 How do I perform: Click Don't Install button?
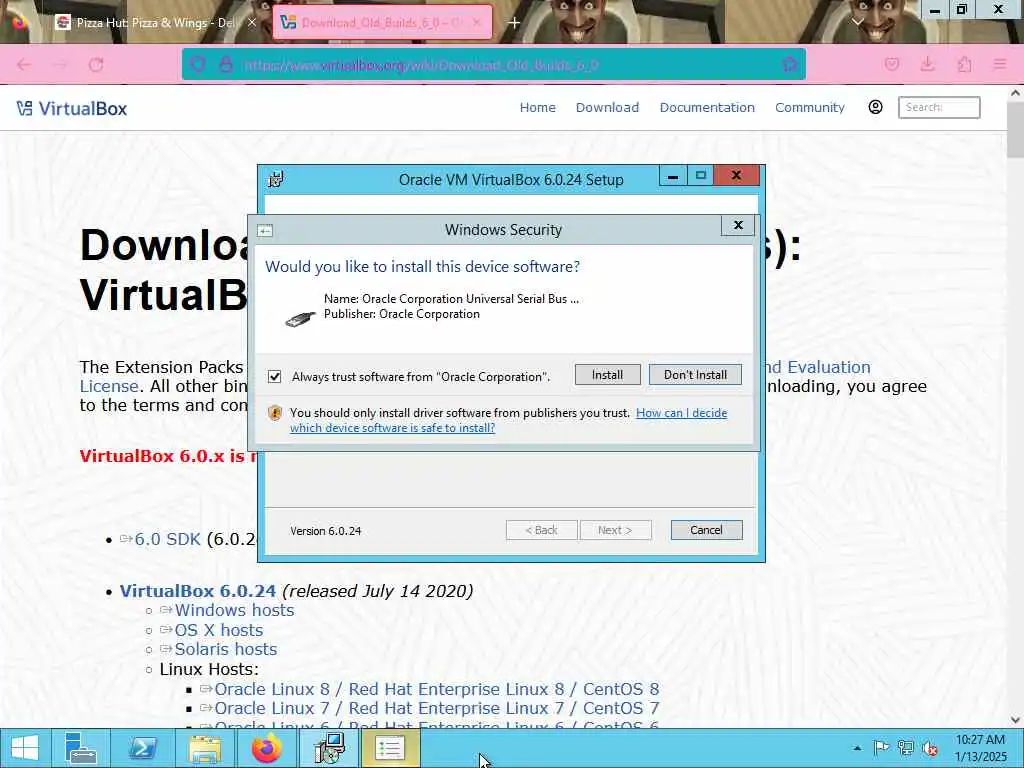[x=695, y=375]
